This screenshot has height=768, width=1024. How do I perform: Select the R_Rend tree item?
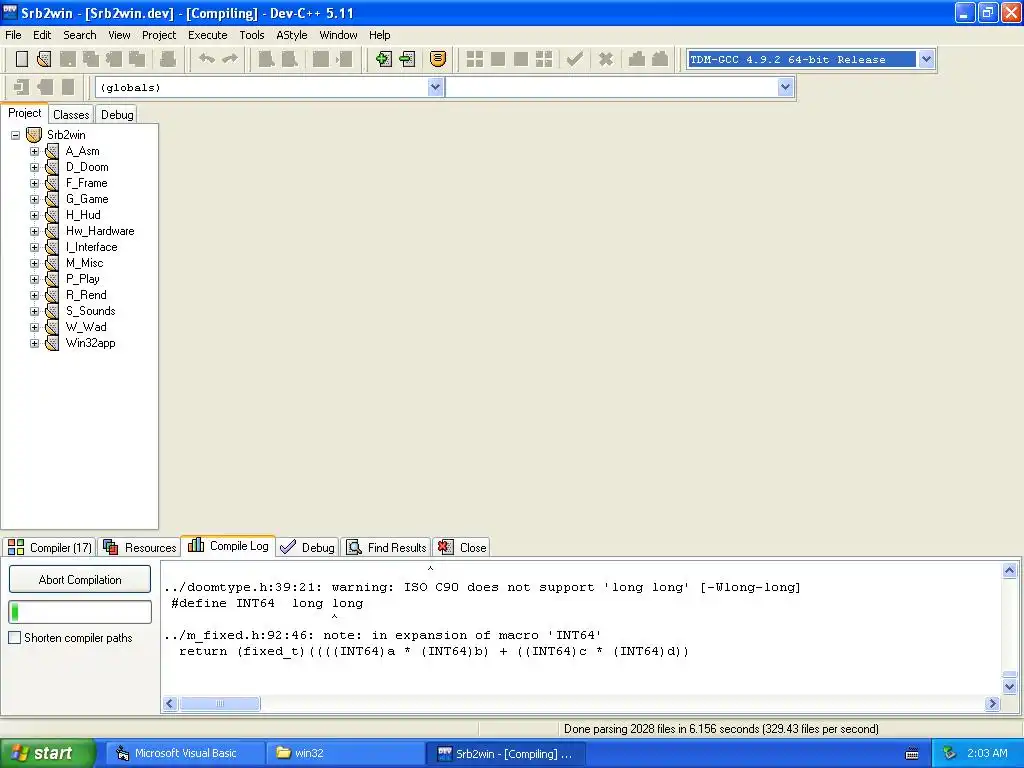[x=86, y=295]
